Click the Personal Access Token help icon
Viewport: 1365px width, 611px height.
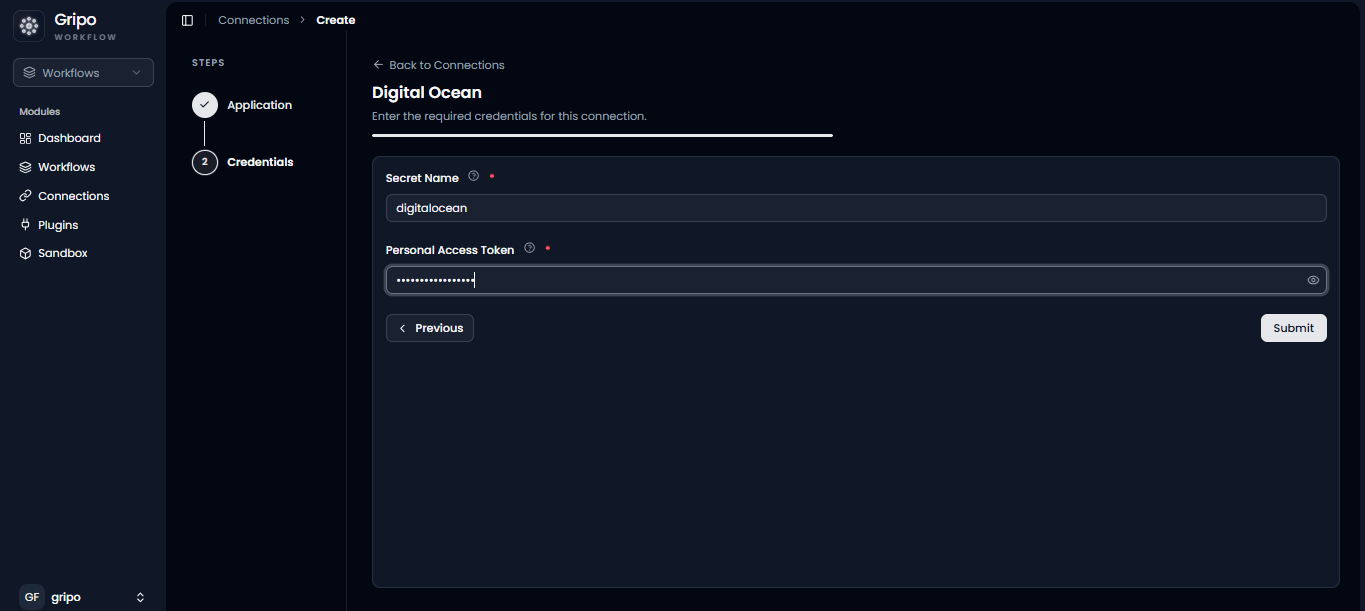530,248
